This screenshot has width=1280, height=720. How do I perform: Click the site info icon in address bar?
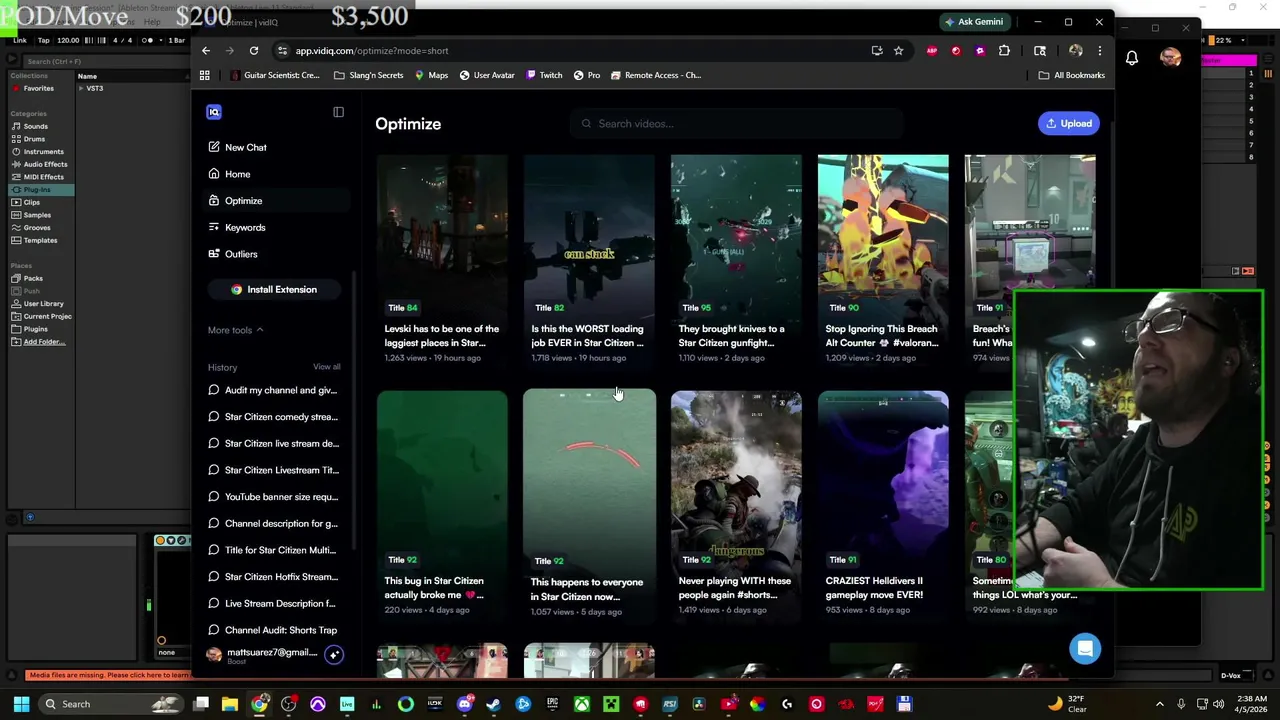282,51
